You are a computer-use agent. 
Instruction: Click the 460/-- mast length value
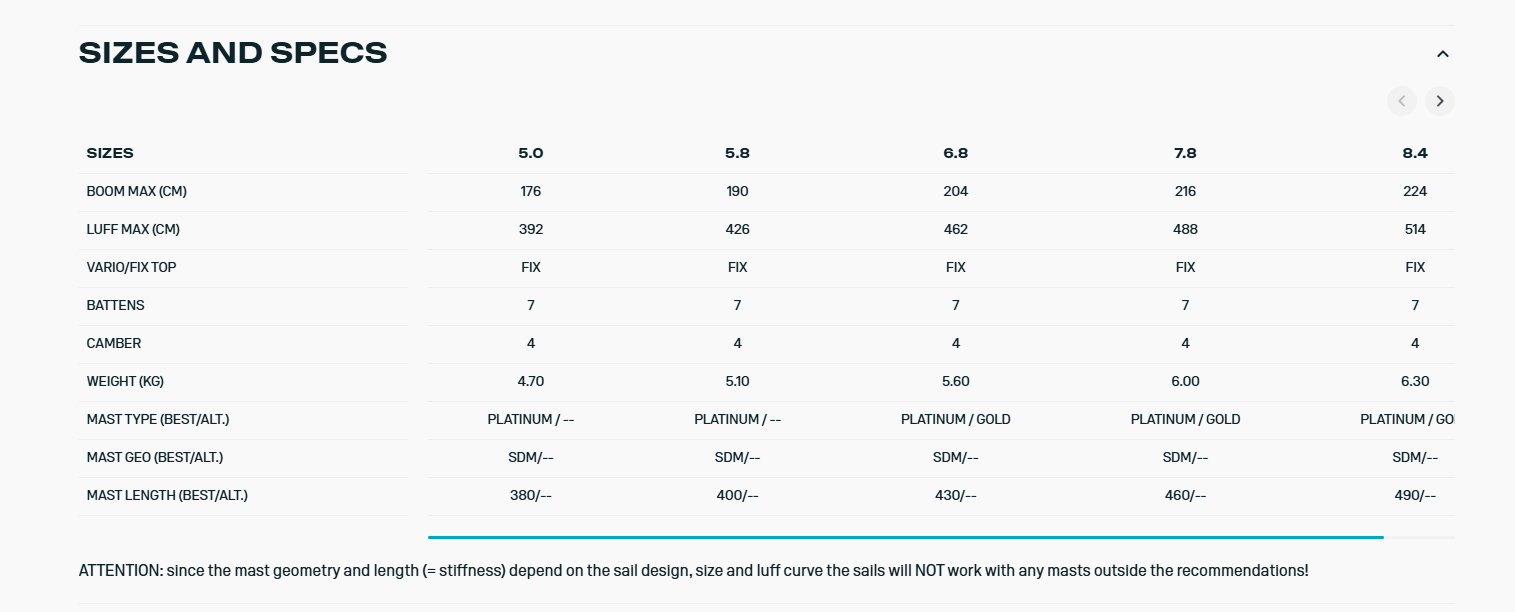(x=1185, y=495)
